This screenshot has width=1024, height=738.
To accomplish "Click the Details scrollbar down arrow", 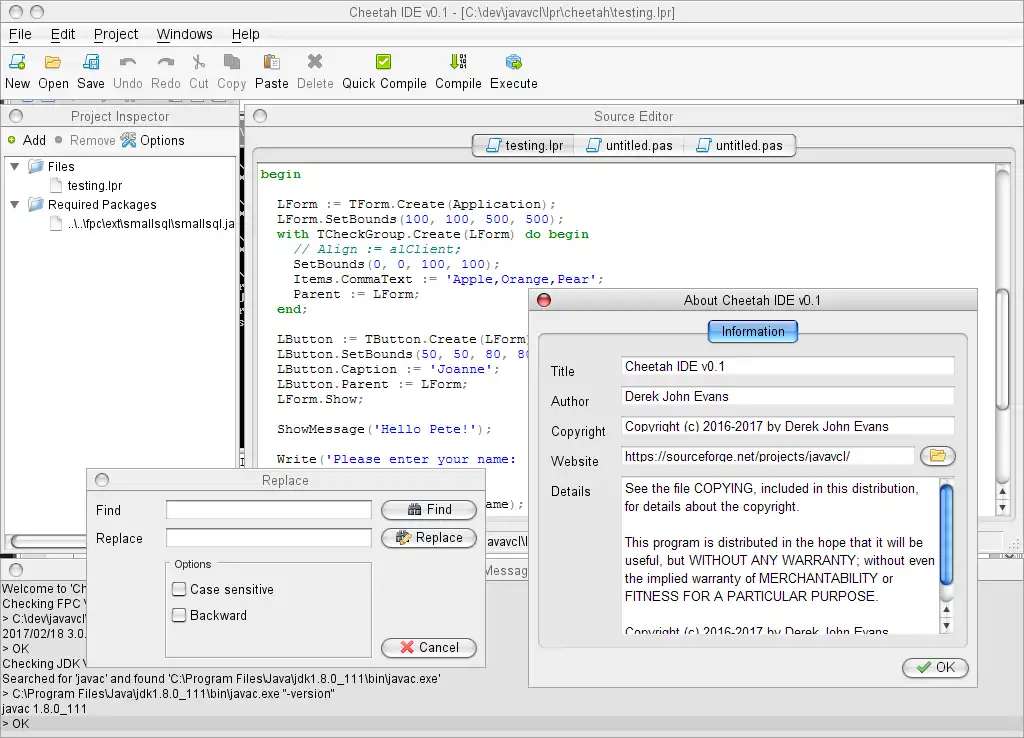I will tap(946, 626).
